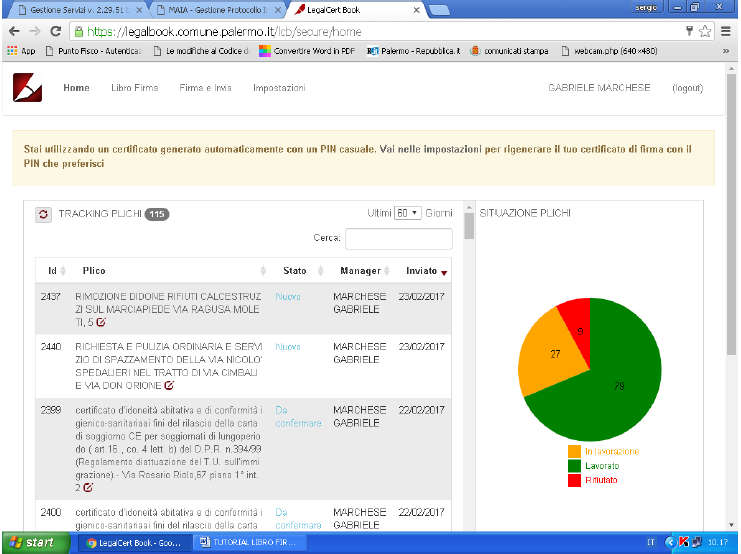This screenshot has height=554, width=741.
Task: Open Punto Fisco bookmark
Action: pyautogui.click(x=93, y=51)
